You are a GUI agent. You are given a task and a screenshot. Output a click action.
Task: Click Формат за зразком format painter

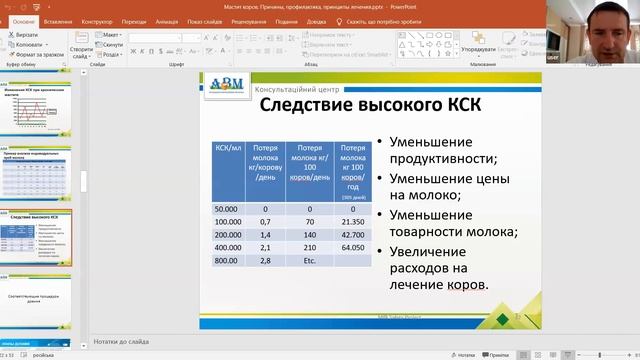coord(36,54)
